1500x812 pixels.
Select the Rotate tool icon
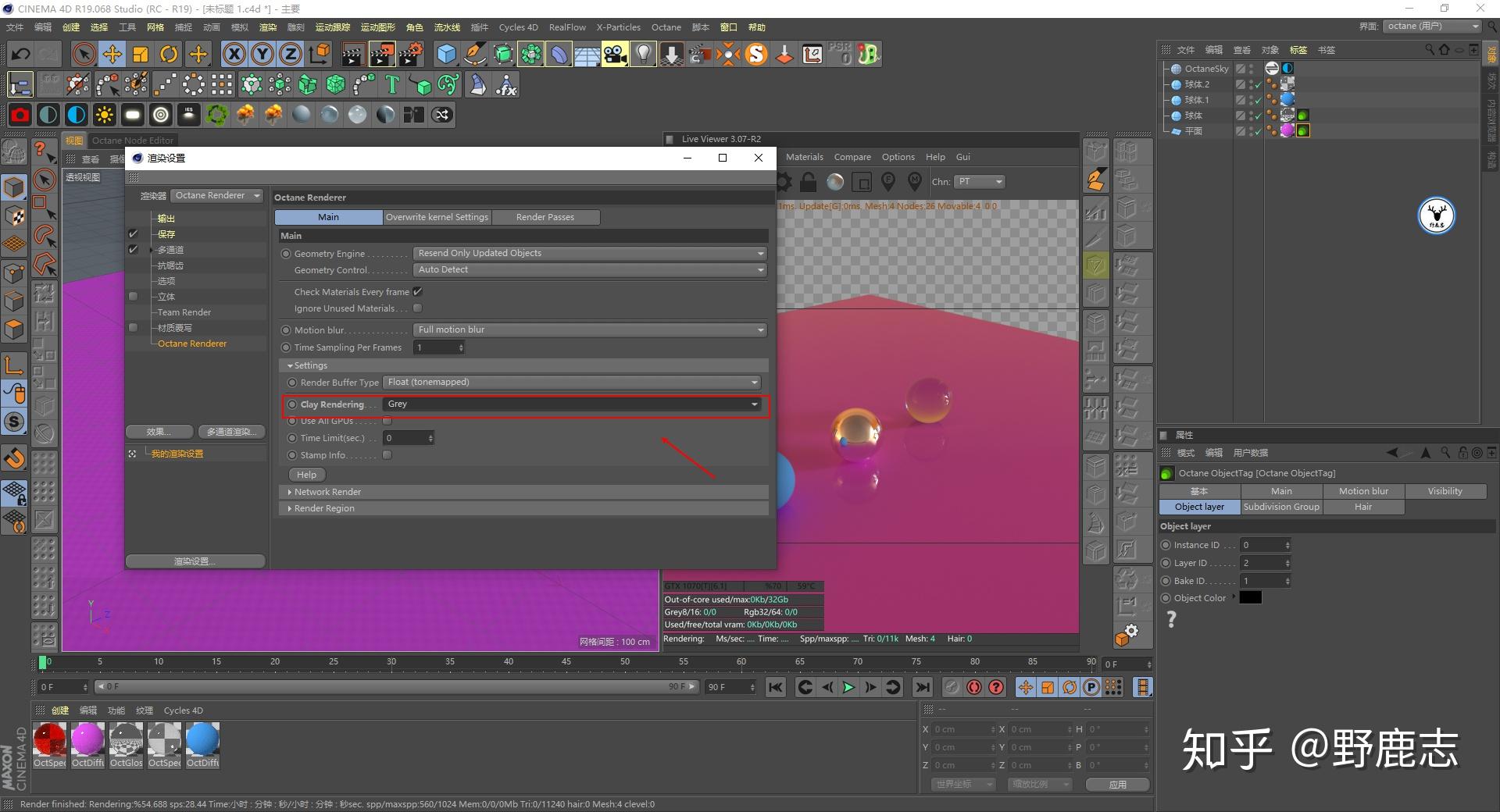coord(169,54)
